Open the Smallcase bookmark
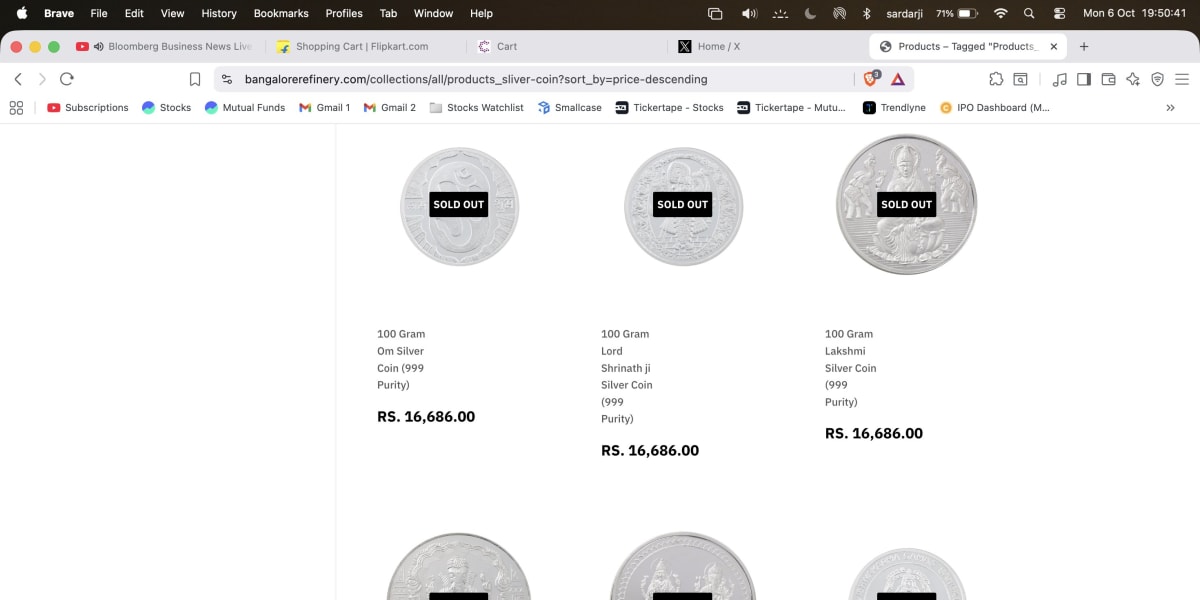This screenshot has width=1200, height=600. click(570, 107)
